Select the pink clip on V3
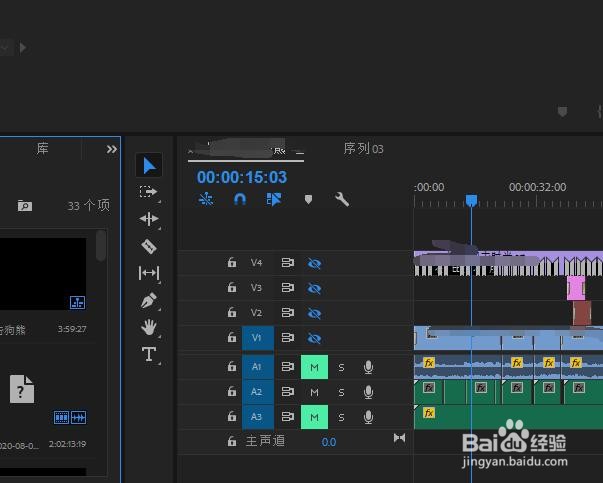The image size is (603, 483). 576,288
